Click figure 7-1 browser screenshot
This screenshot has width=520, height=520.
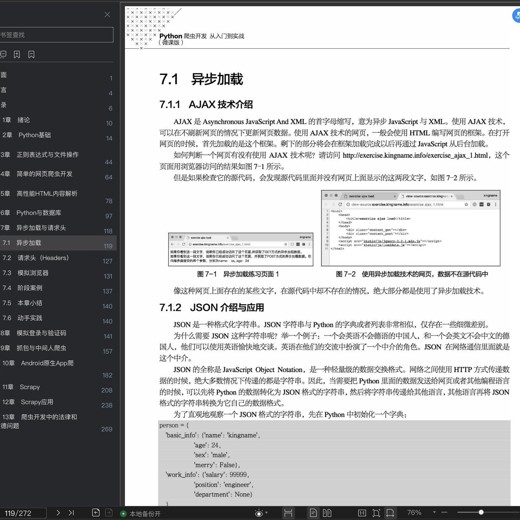pyautogui.click(x=241, y=249)
